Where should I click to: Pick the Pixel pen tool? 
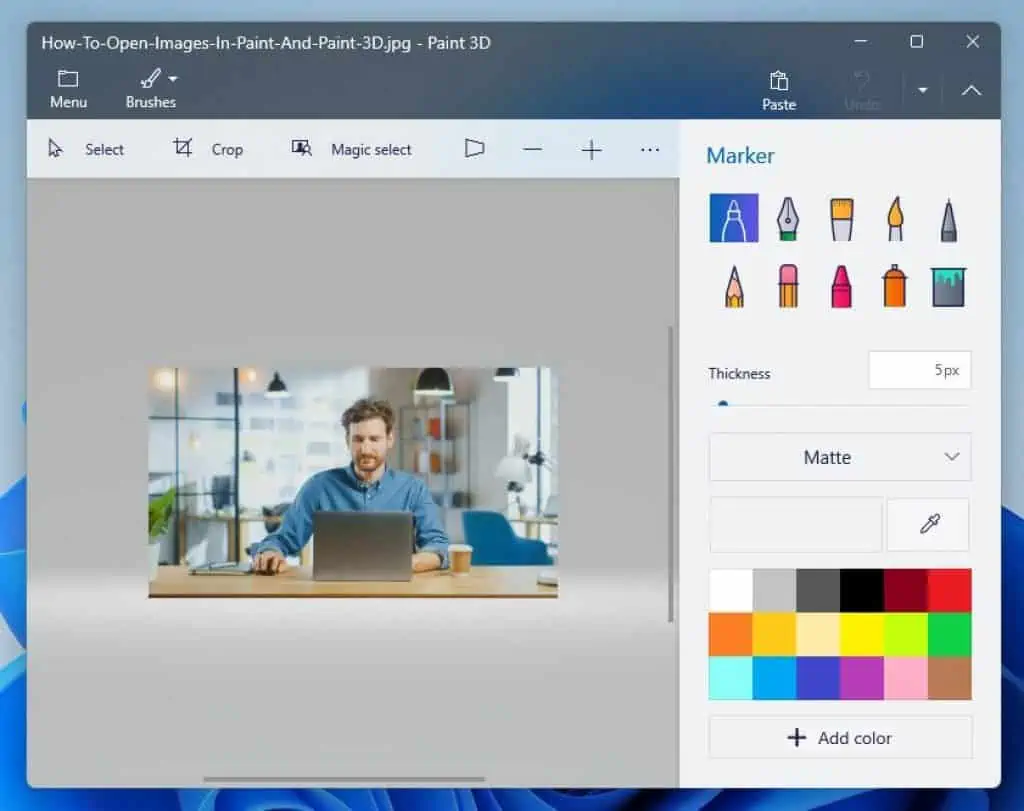[x=948, y=218]
